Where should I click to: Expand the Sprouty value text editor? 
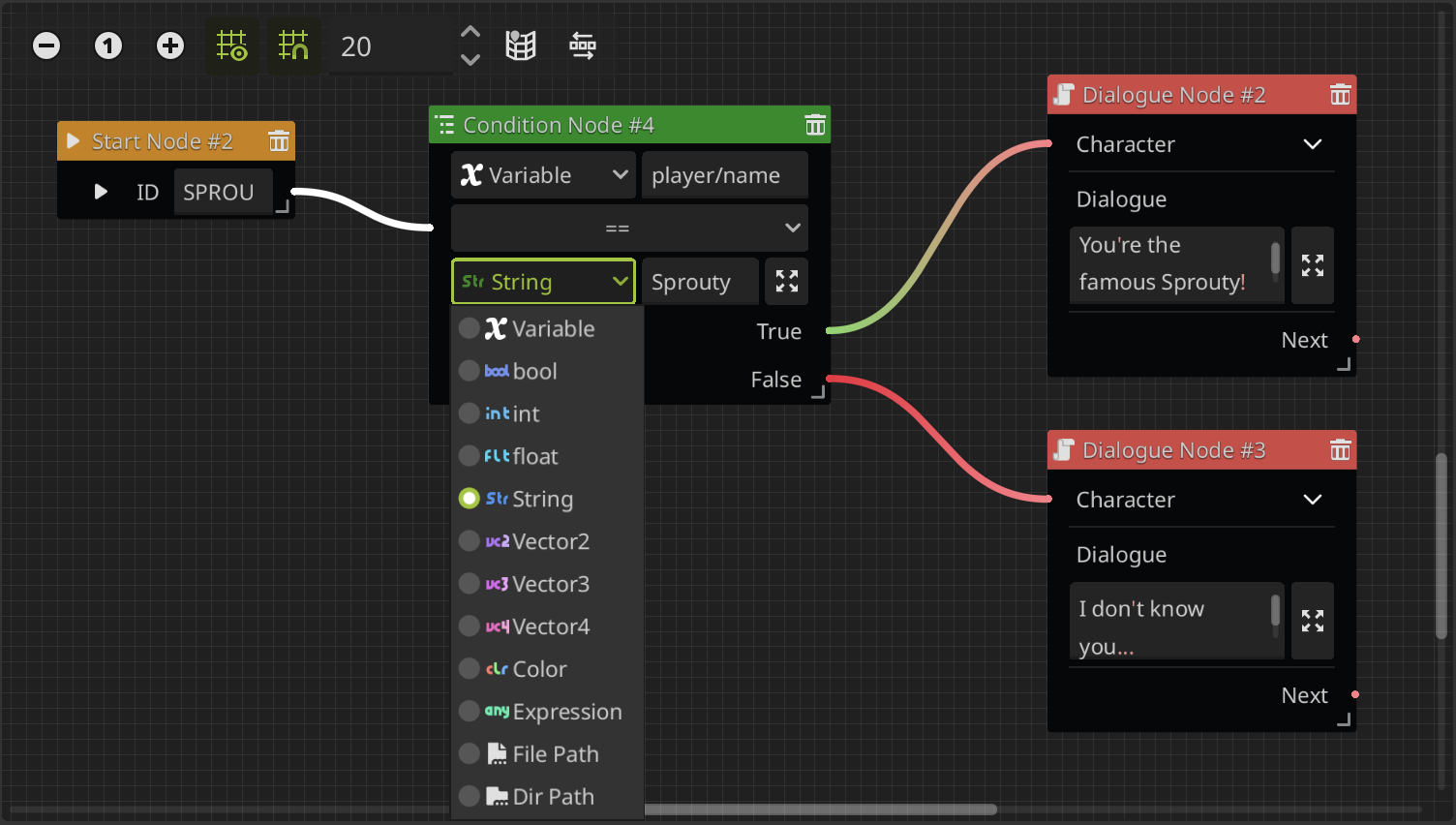786,282
